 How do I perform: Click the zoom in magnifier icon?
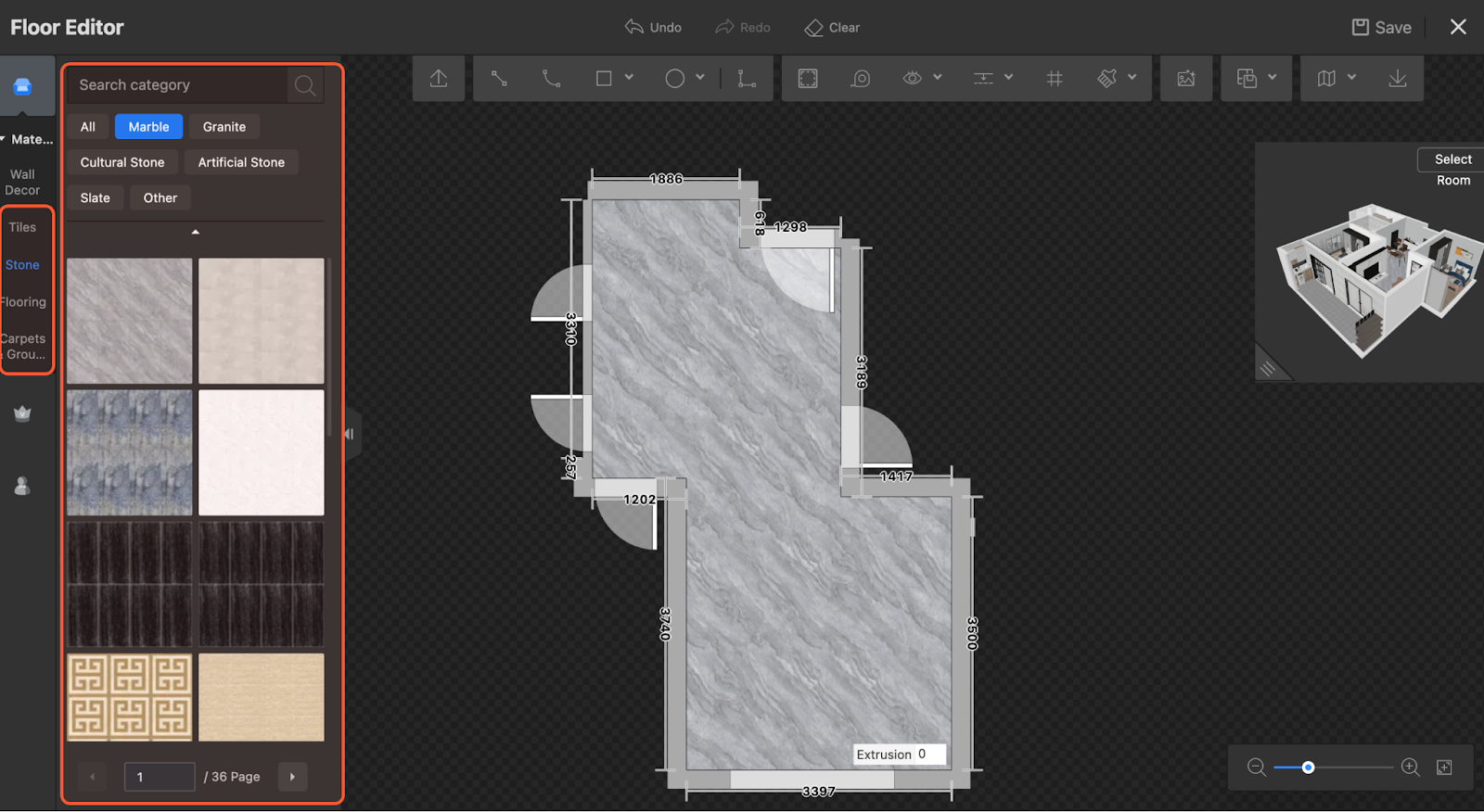pyautogui.click(x=1410, y=768)
